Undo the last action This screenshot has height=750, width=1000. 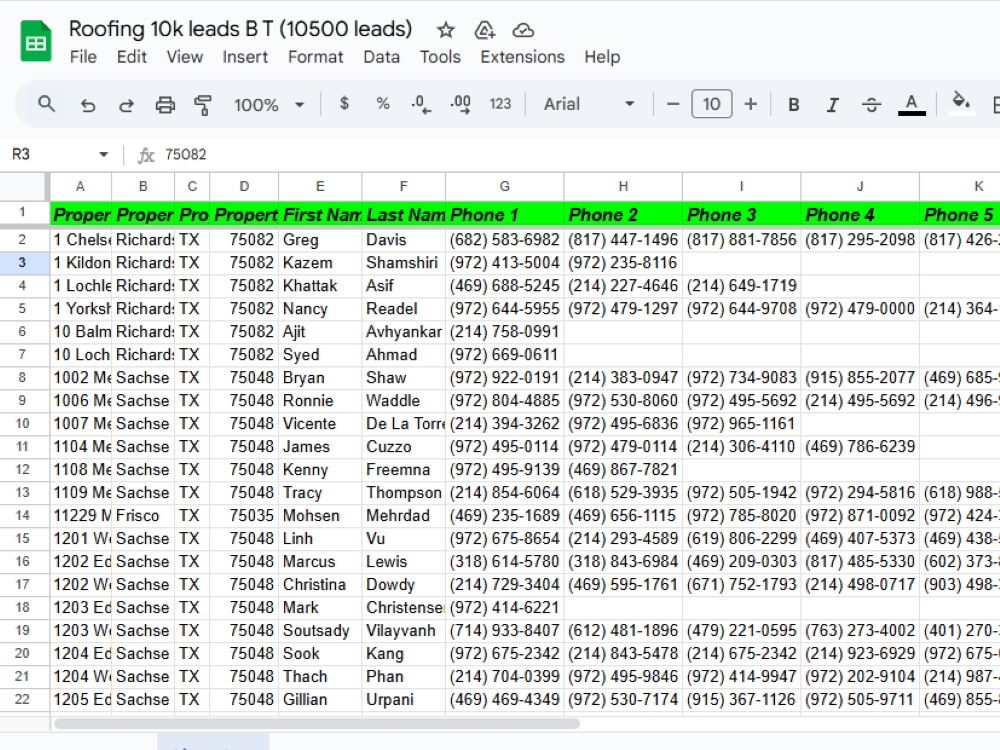click(87, 105)
